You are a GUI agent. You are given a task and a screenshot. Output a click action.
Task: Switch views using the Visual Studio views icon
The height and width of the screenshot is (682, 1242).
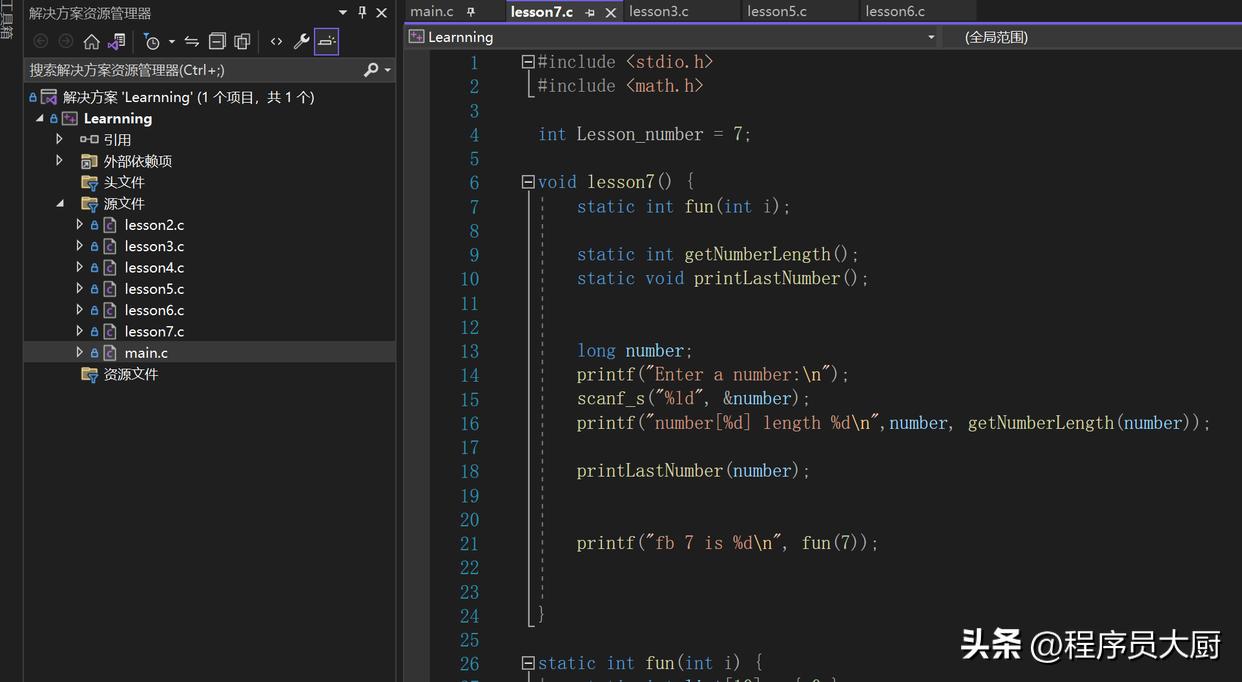pos(117,41)
